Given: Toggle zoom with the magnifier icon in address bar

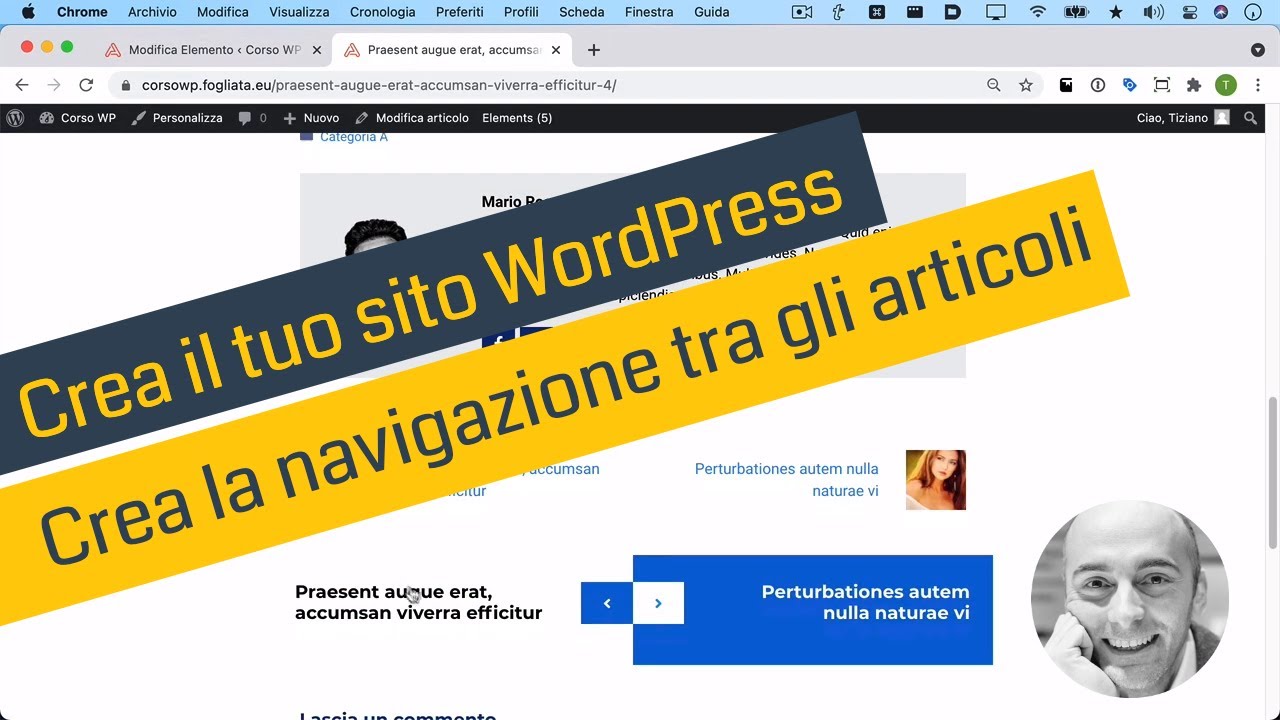Looking at the screenshot, I should pos(993,85).
